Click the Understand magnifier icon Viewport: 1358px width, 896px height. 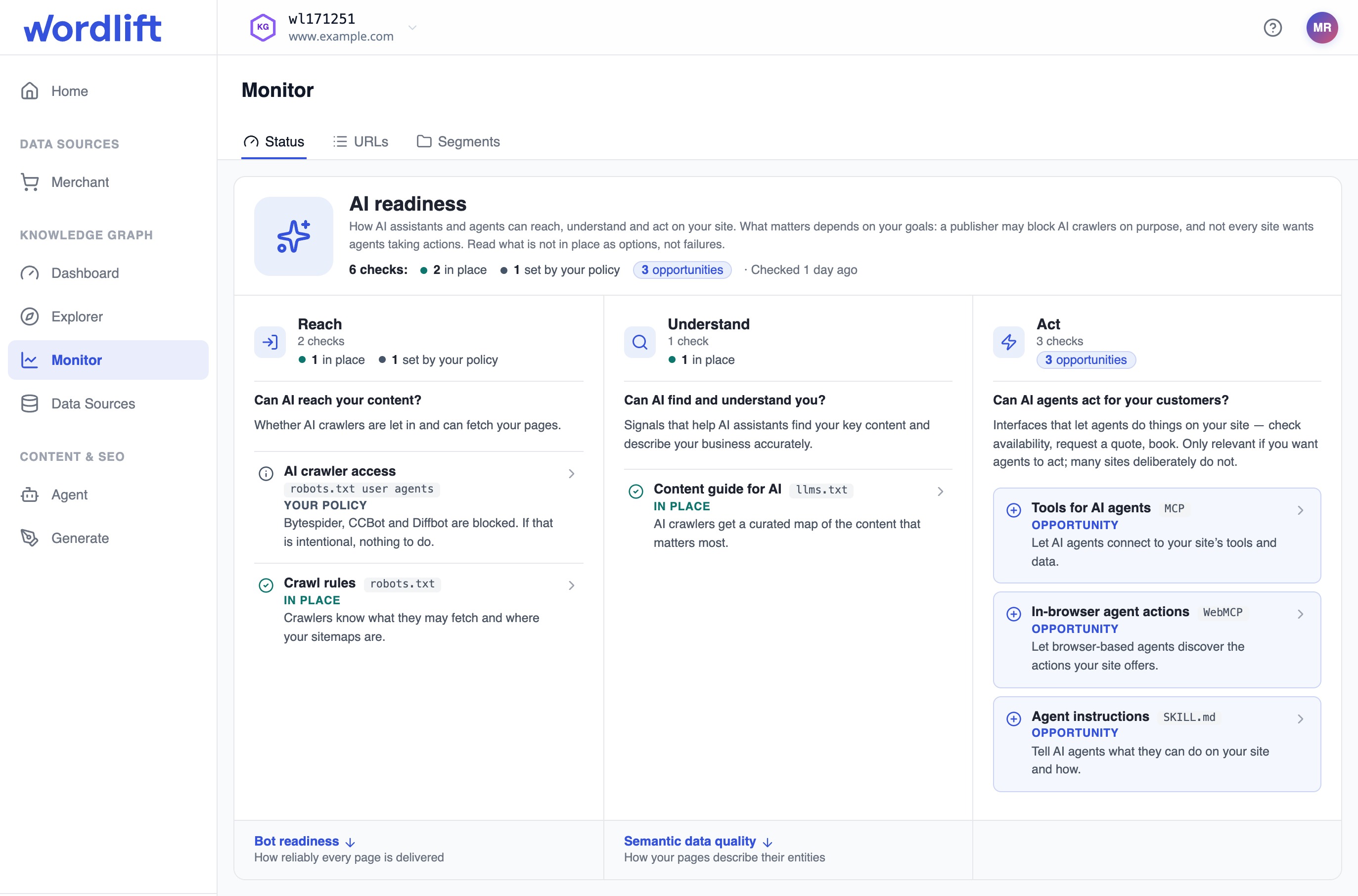(x=639, y=342)
